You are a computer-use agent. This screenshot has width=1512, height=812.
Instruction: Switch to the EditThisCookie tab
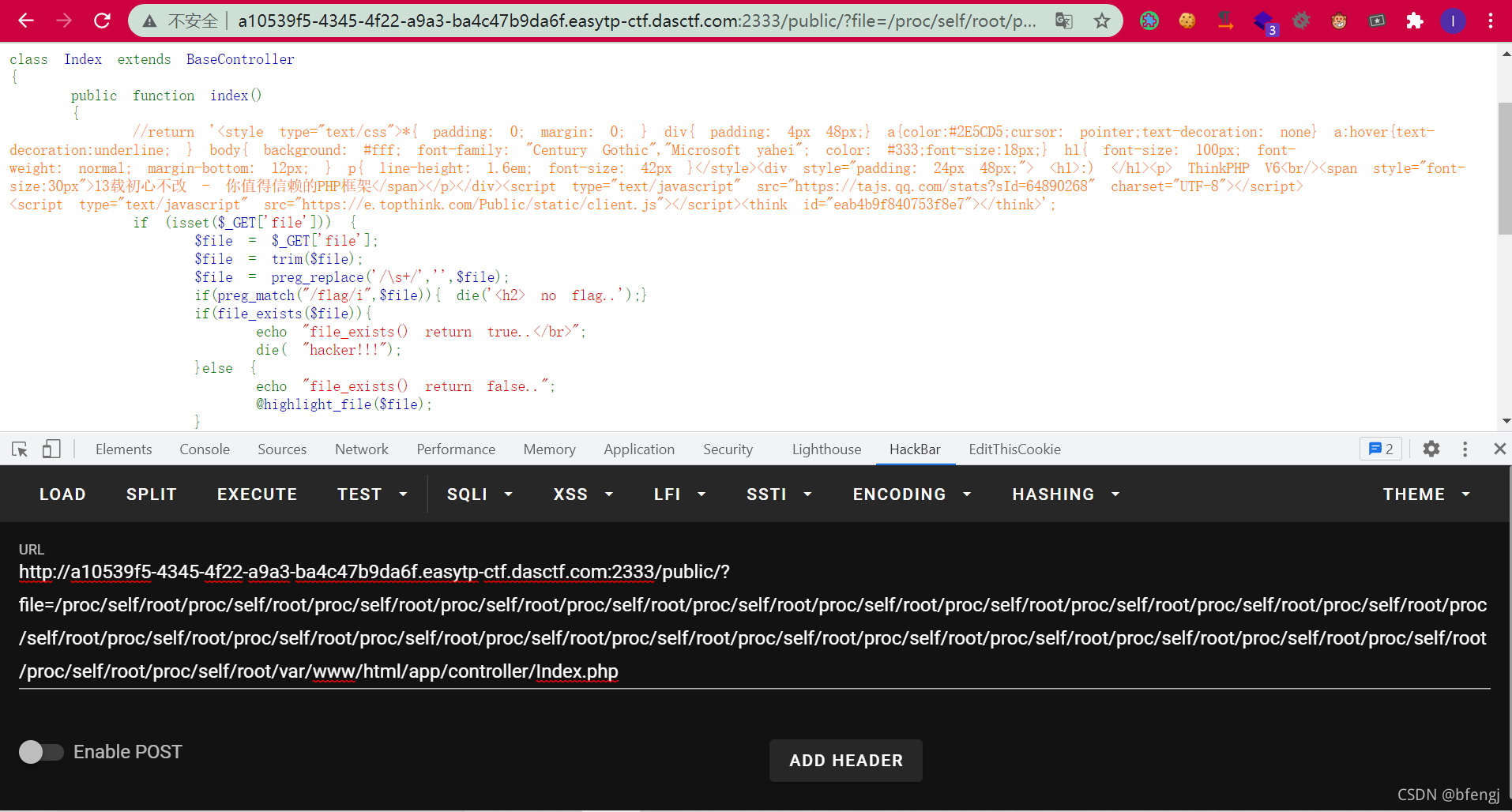(x=1014, y=449)
